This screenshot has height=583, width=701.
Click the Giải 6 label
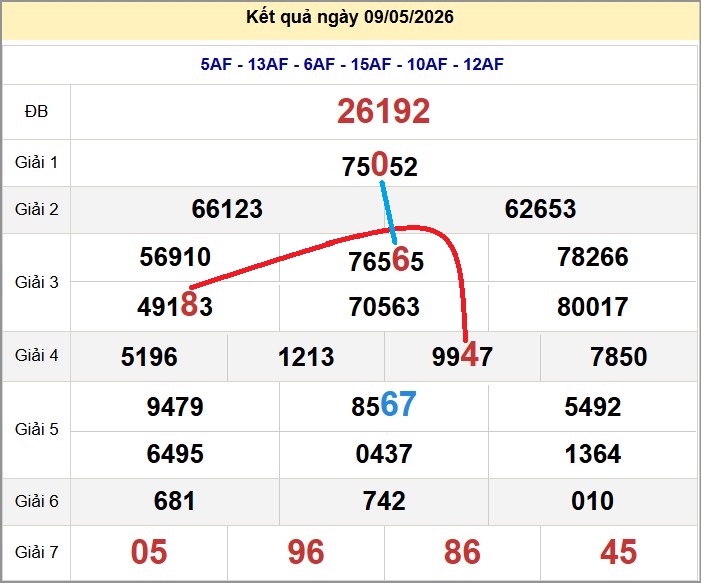pyautogui.click(x=36, y=501)
